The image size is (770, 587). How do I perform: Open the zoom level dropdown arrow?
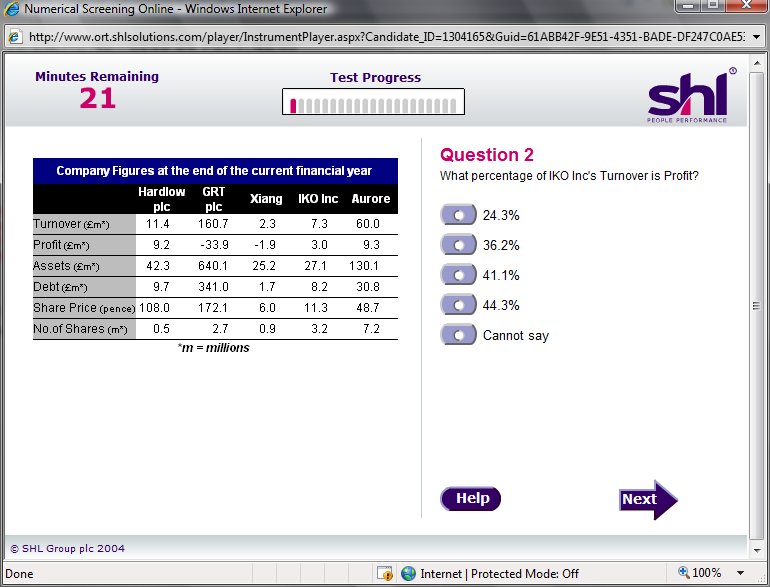[x=741, y=573]
